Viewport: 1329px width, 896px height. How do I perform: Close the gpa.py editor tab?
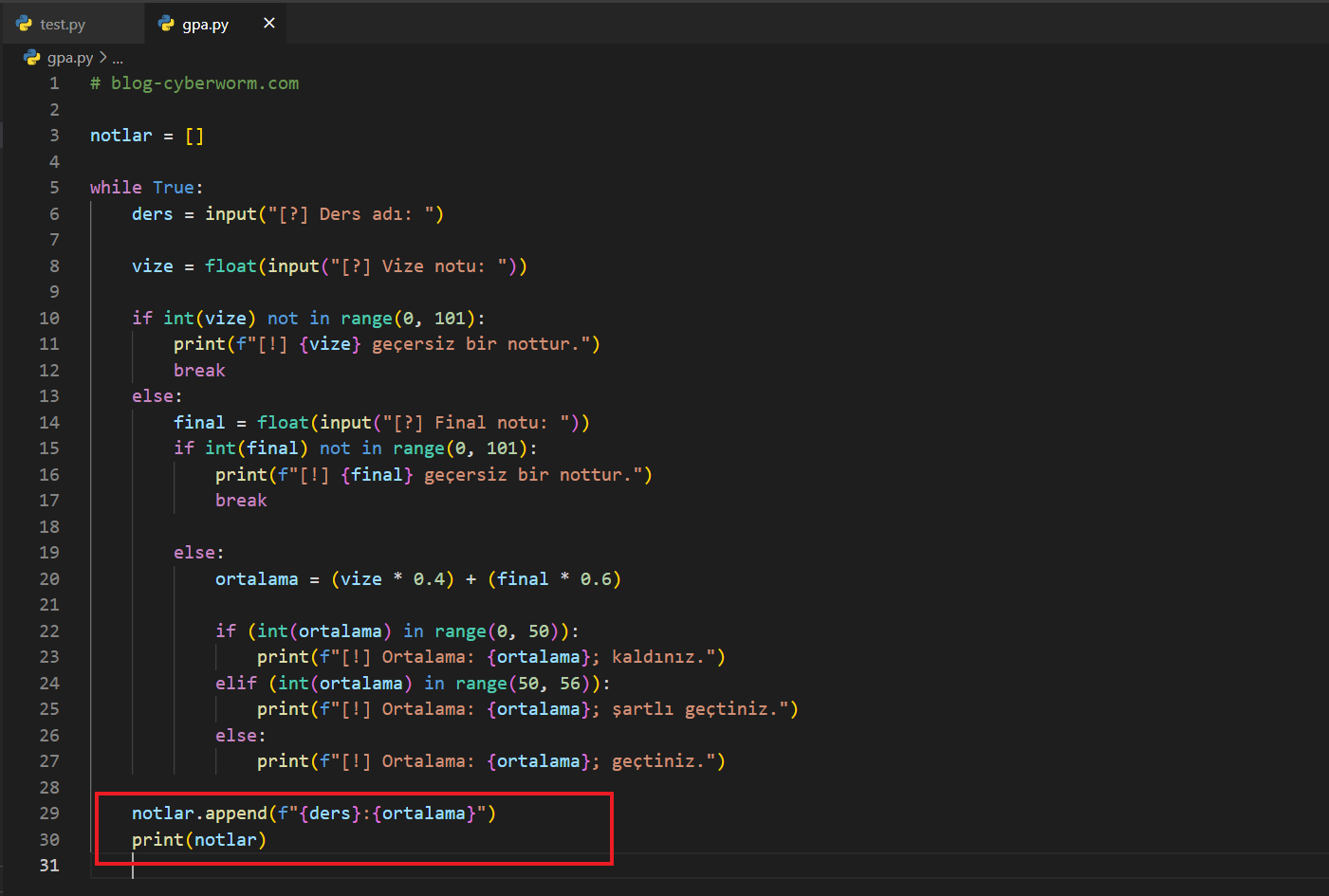269,23
